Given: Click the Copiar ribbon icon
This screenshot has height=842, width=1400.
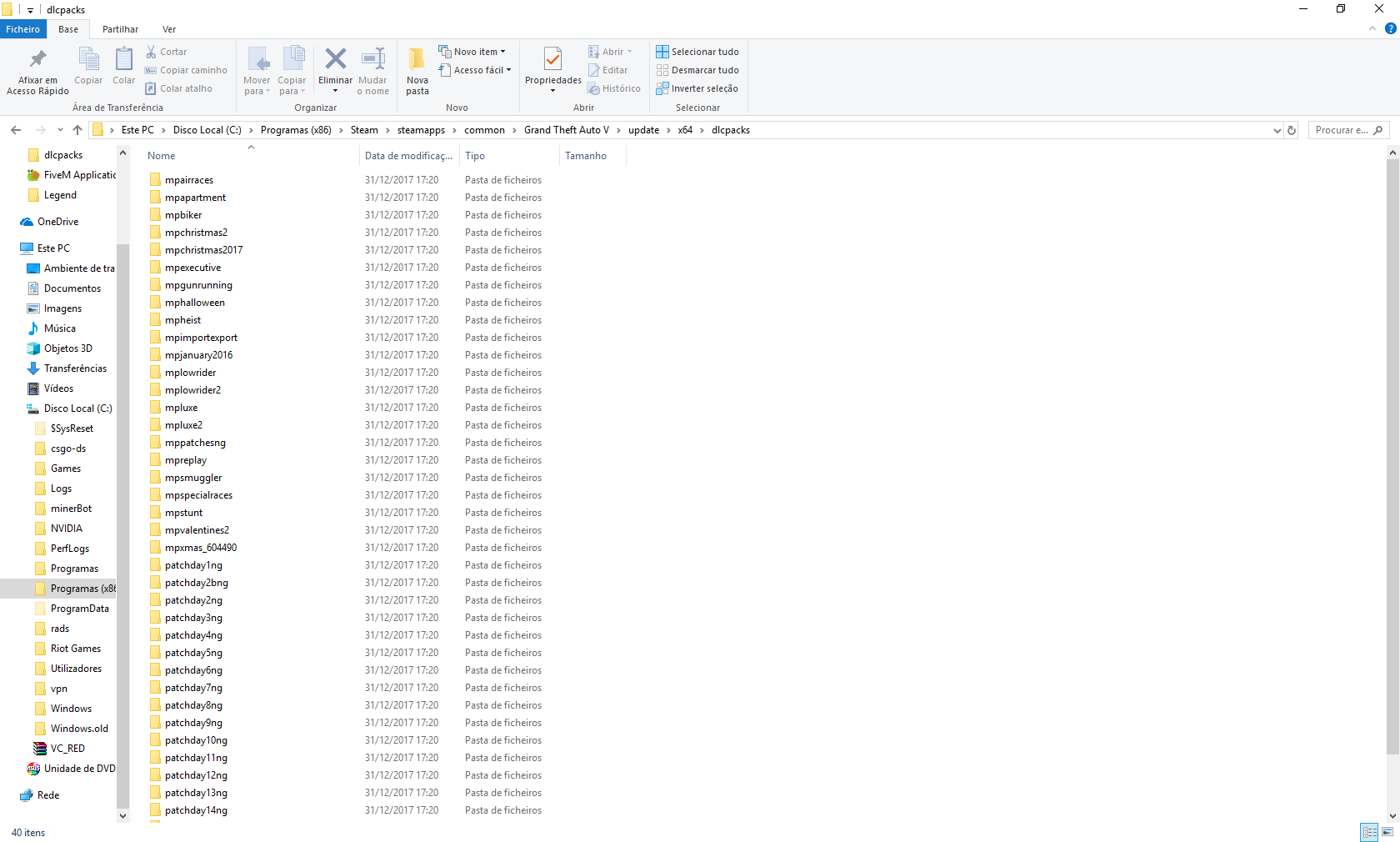Looking at the screenshot, I should pyautogui.click(x=88, y=59).
